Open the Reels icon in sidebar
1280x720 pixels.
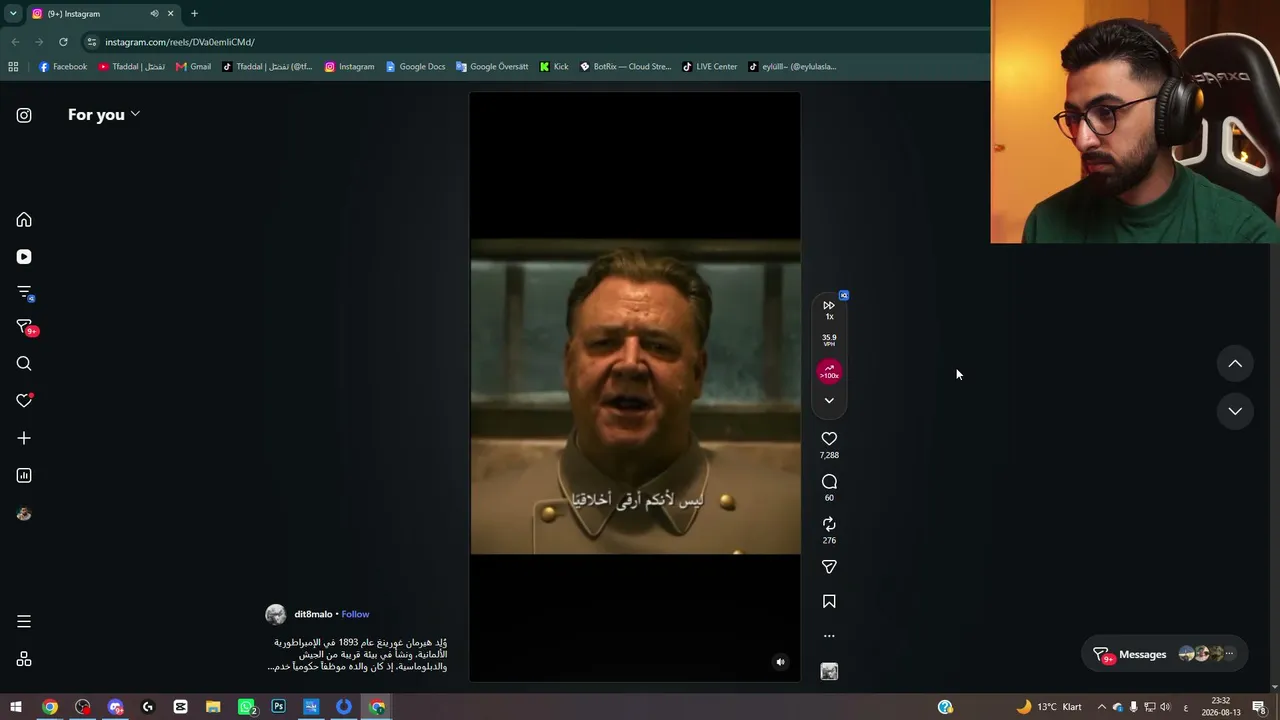24,257
